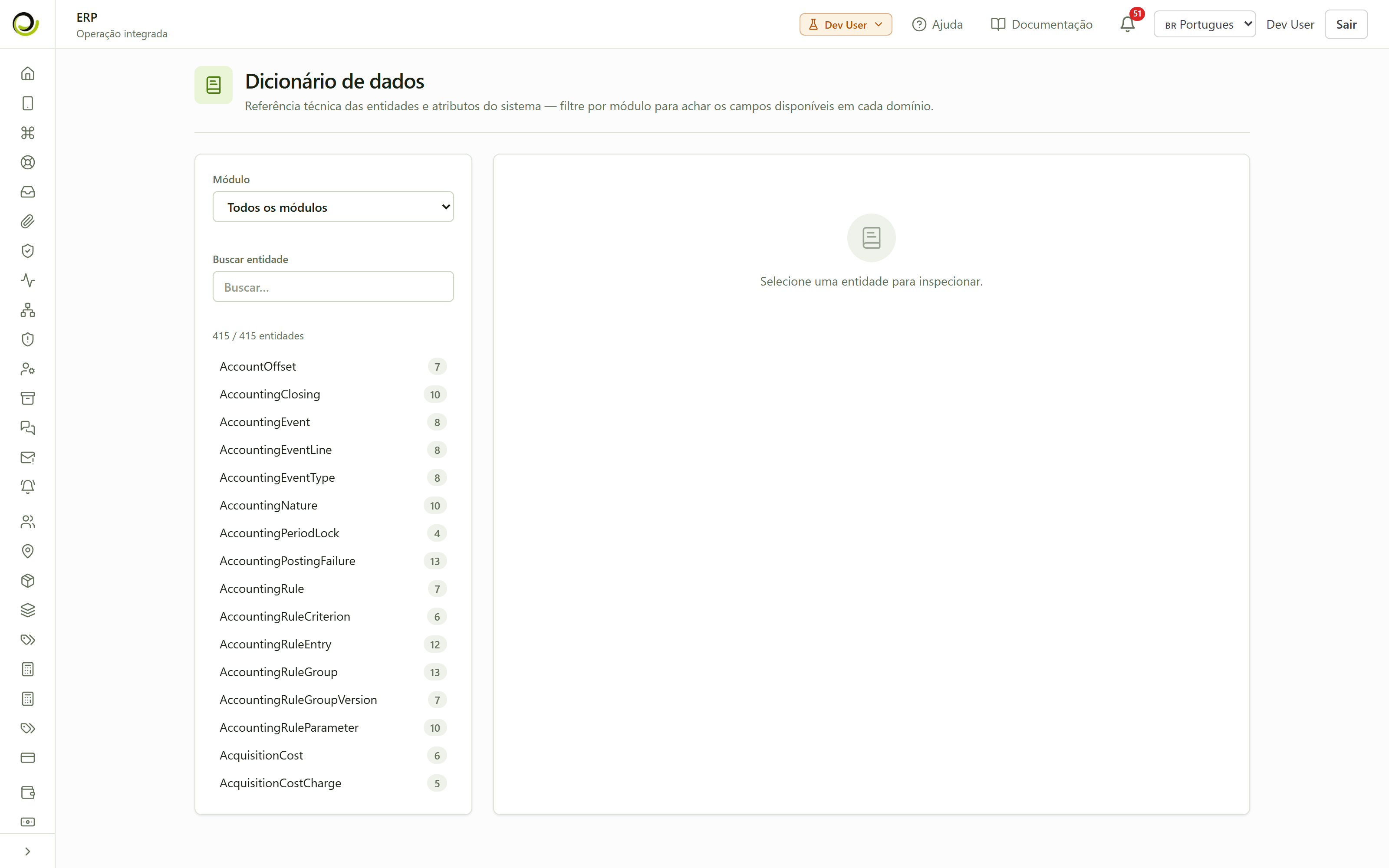Click the Ajuda help link
The image size is (1389, 868).
[x=937, y=24]
